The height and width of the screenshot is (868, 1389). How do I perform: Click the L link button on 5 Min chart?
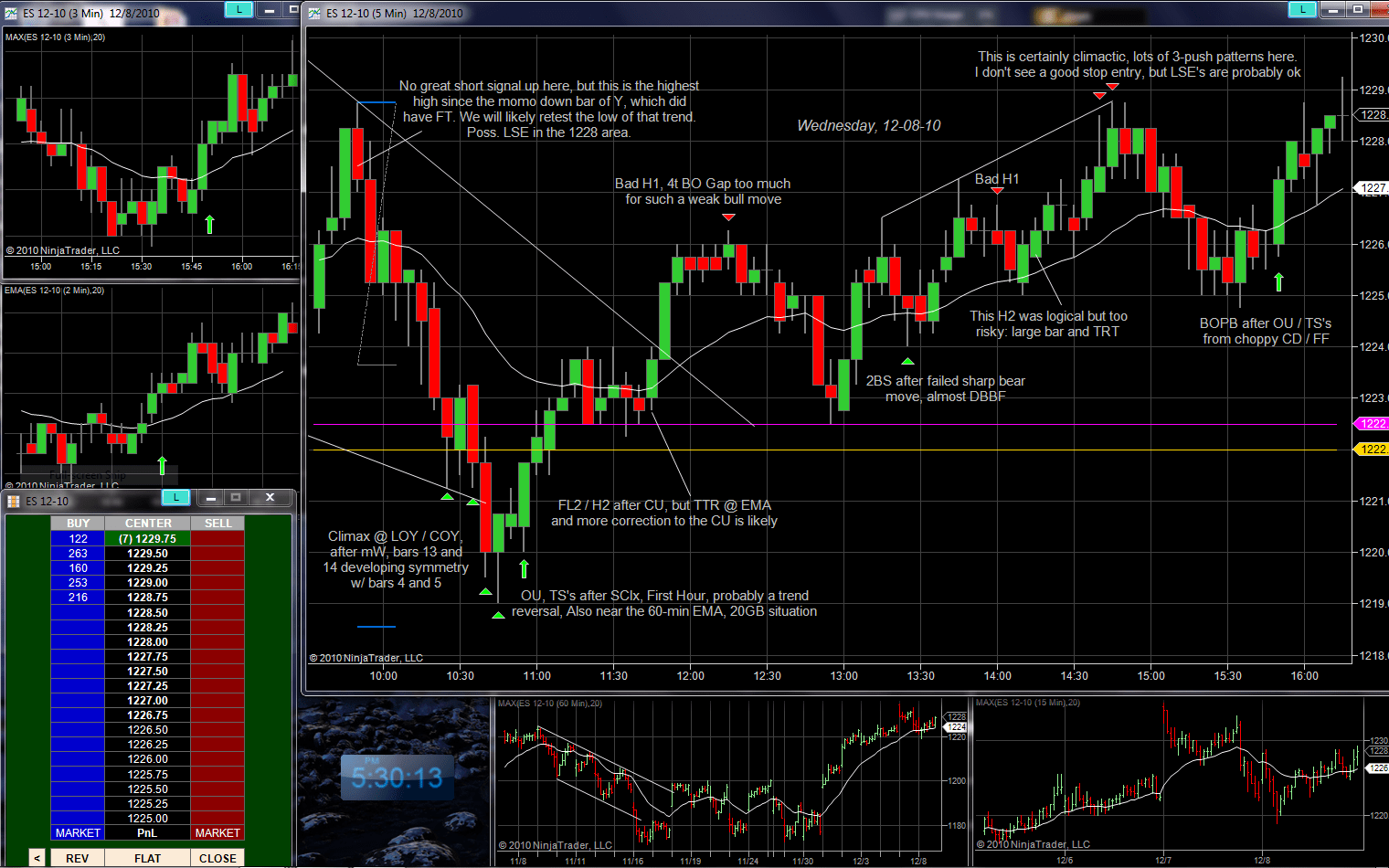point(1301,10)
